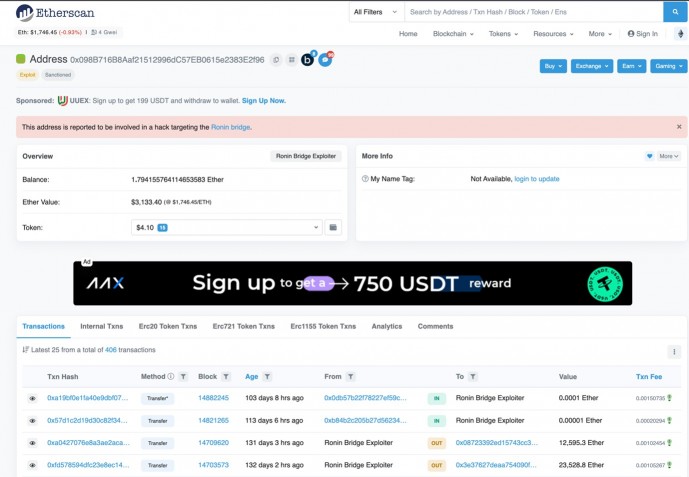This screenshot has height=477, width=689.
Task: Click the Sign In link
Action: coord(642,34)
